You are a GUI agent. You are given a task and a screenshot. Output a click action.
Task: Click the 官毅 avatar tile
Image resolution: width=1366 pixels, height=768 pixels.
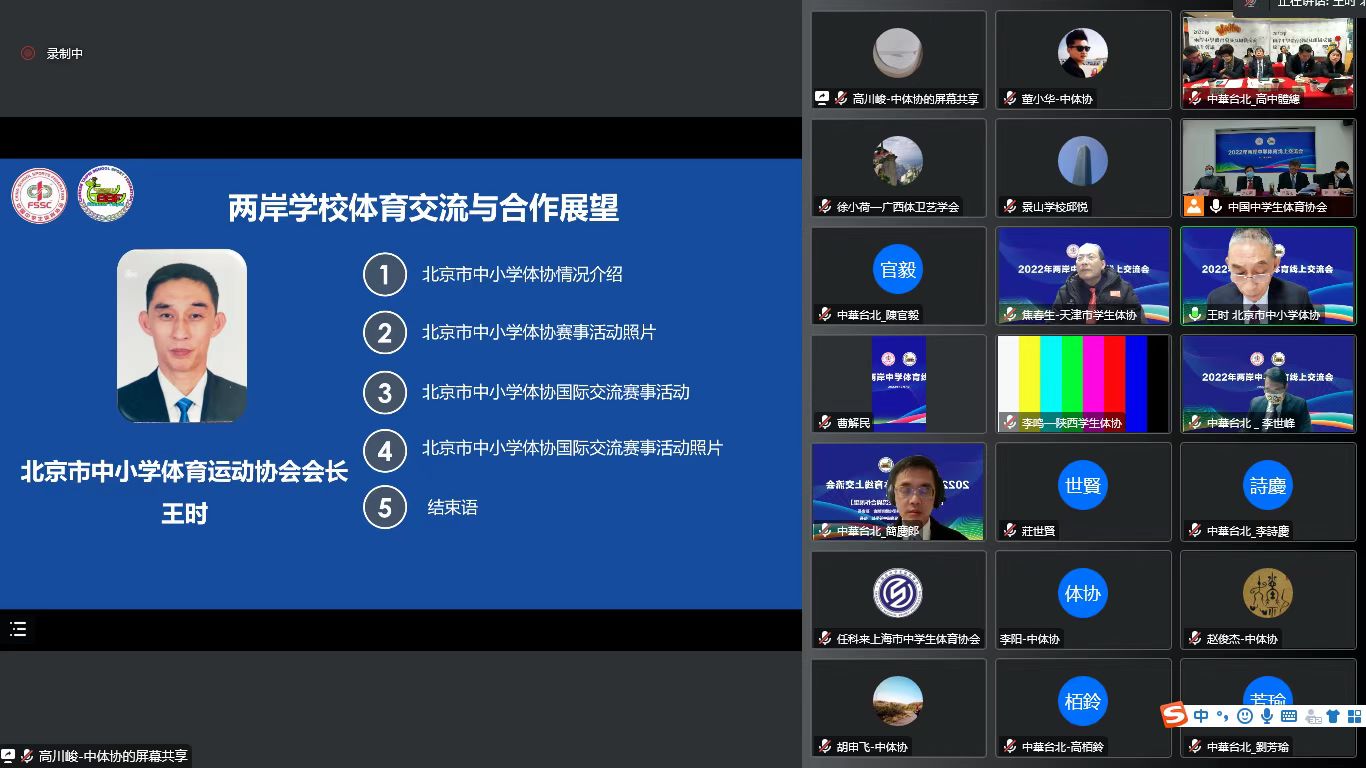coord(898,275)
